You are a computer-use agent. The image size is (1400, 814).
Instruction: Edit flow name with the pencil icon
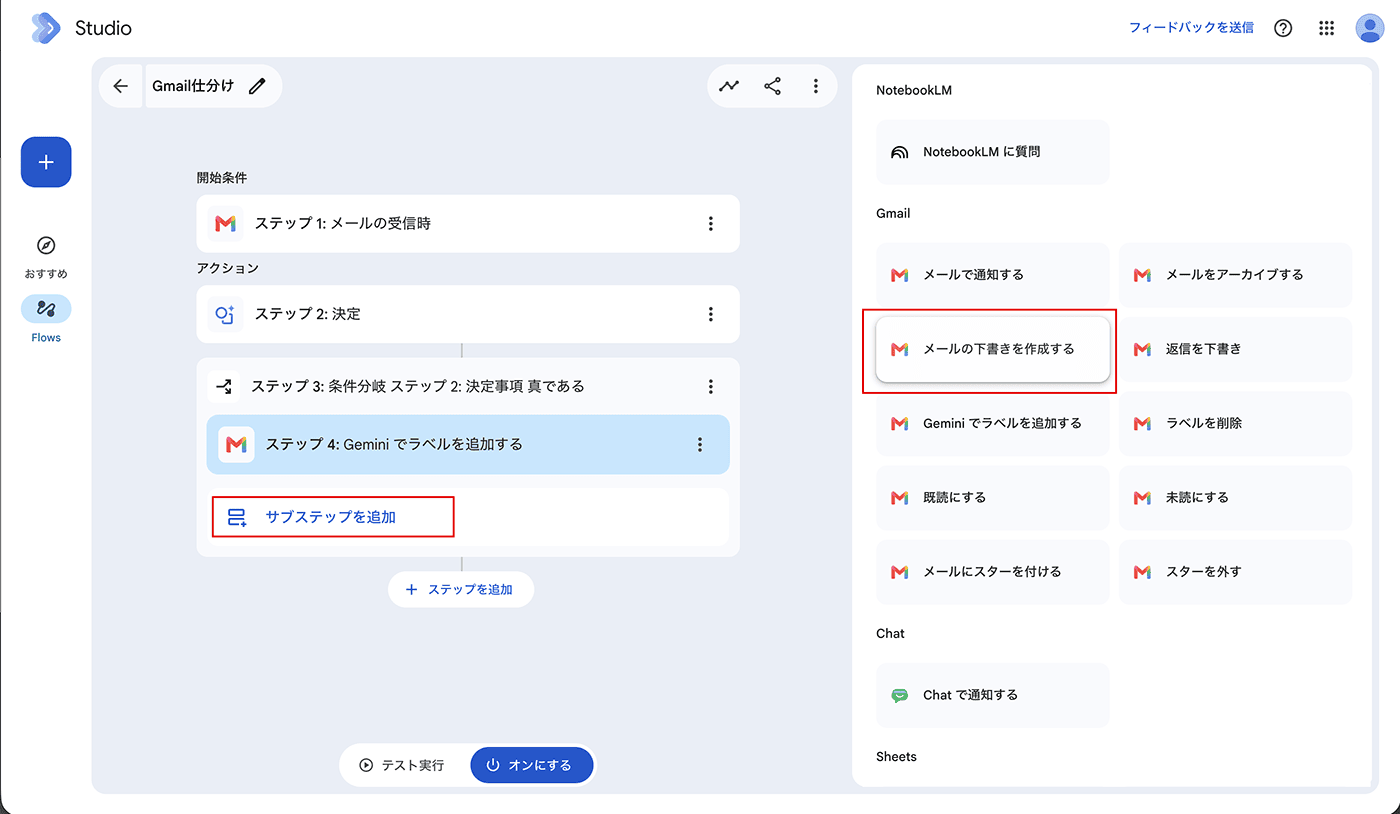click(x=258, y=86)
